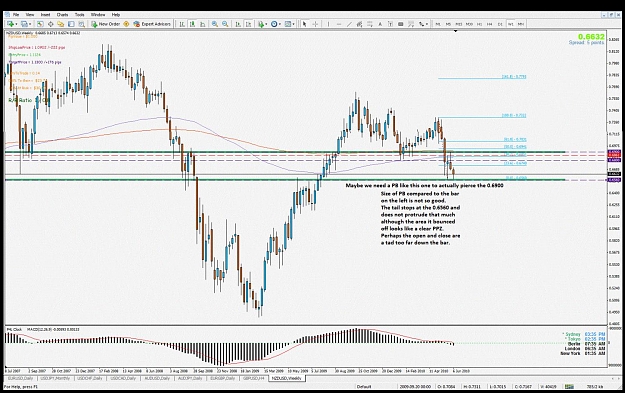Viewport: 625px width, 393px height.
Task: Select the D1 timeframe button
Action: [x=500, y=24]
